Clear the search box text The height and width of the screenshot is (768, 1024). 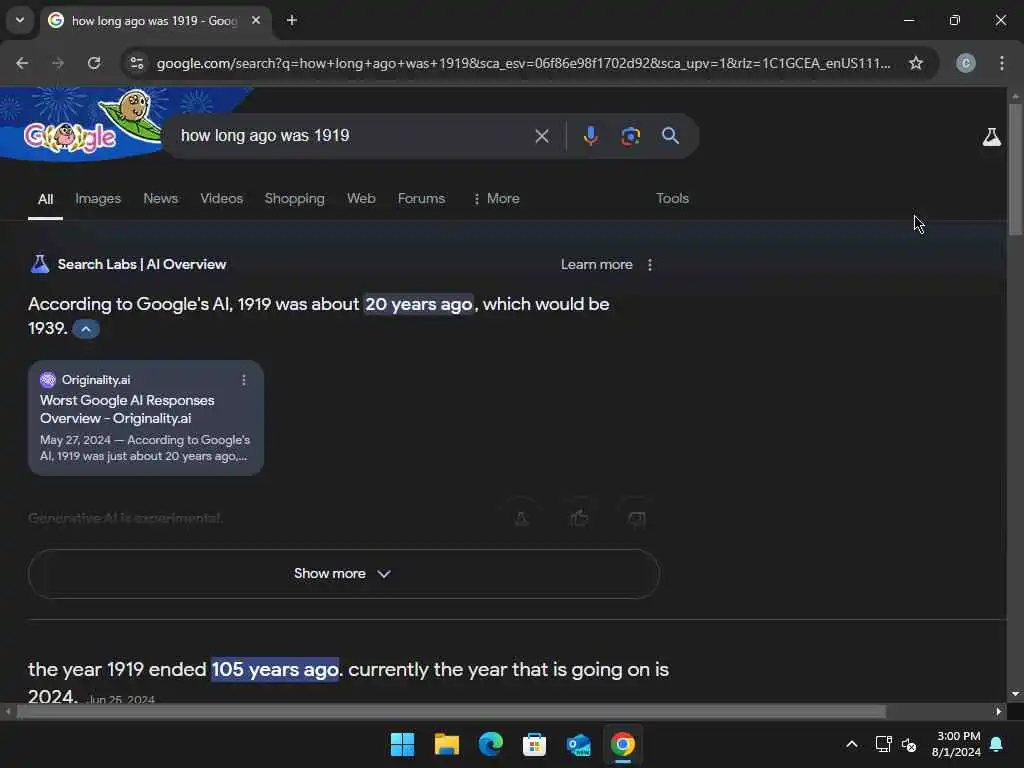click(x=541, y=136)
